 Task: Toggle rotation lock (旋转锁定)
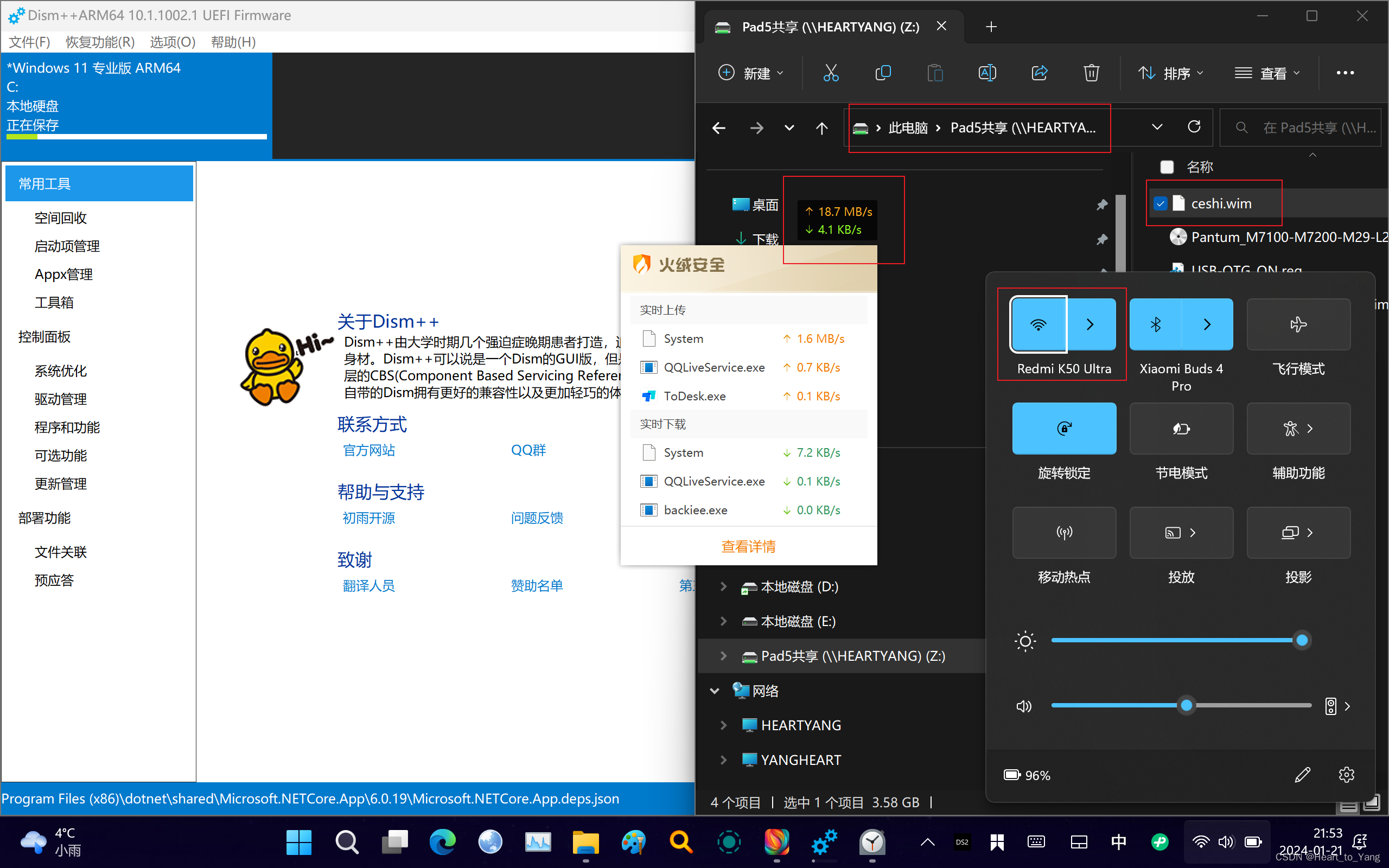(x=1064, y=428)
